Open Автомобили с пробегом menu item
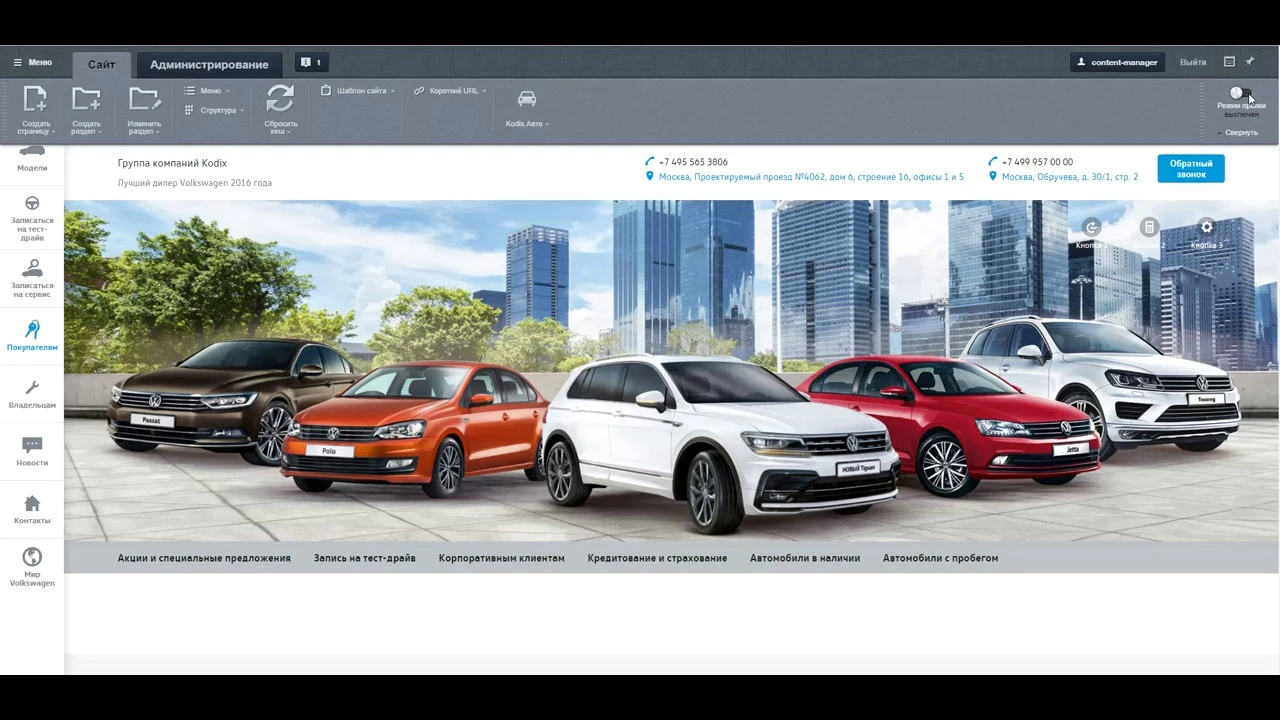The image size is (1280, 720). [940, 558]
